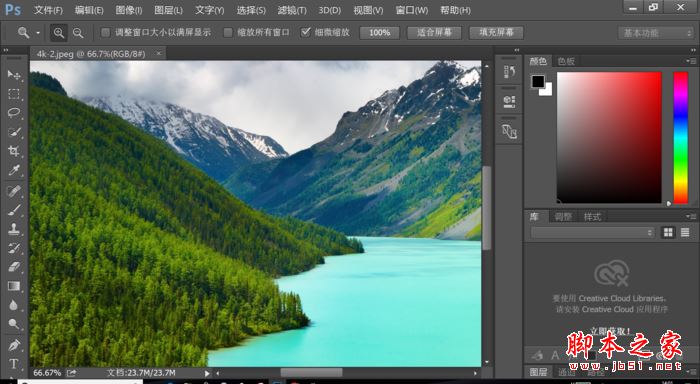This screenshot has height=384, width=700.
Task: Open the Zoom tool preset picker arrow
Action: point(38,33)
